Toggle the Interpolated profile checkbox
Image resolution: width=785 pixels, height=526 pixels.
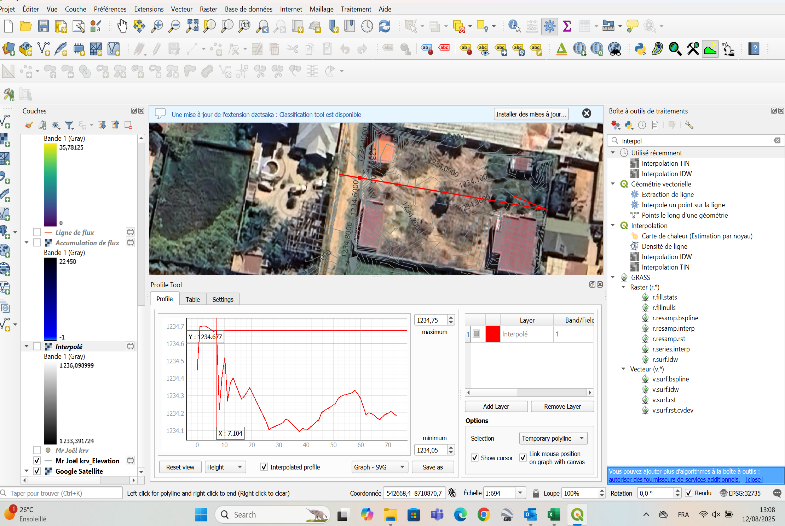click(x=264, y=467)
